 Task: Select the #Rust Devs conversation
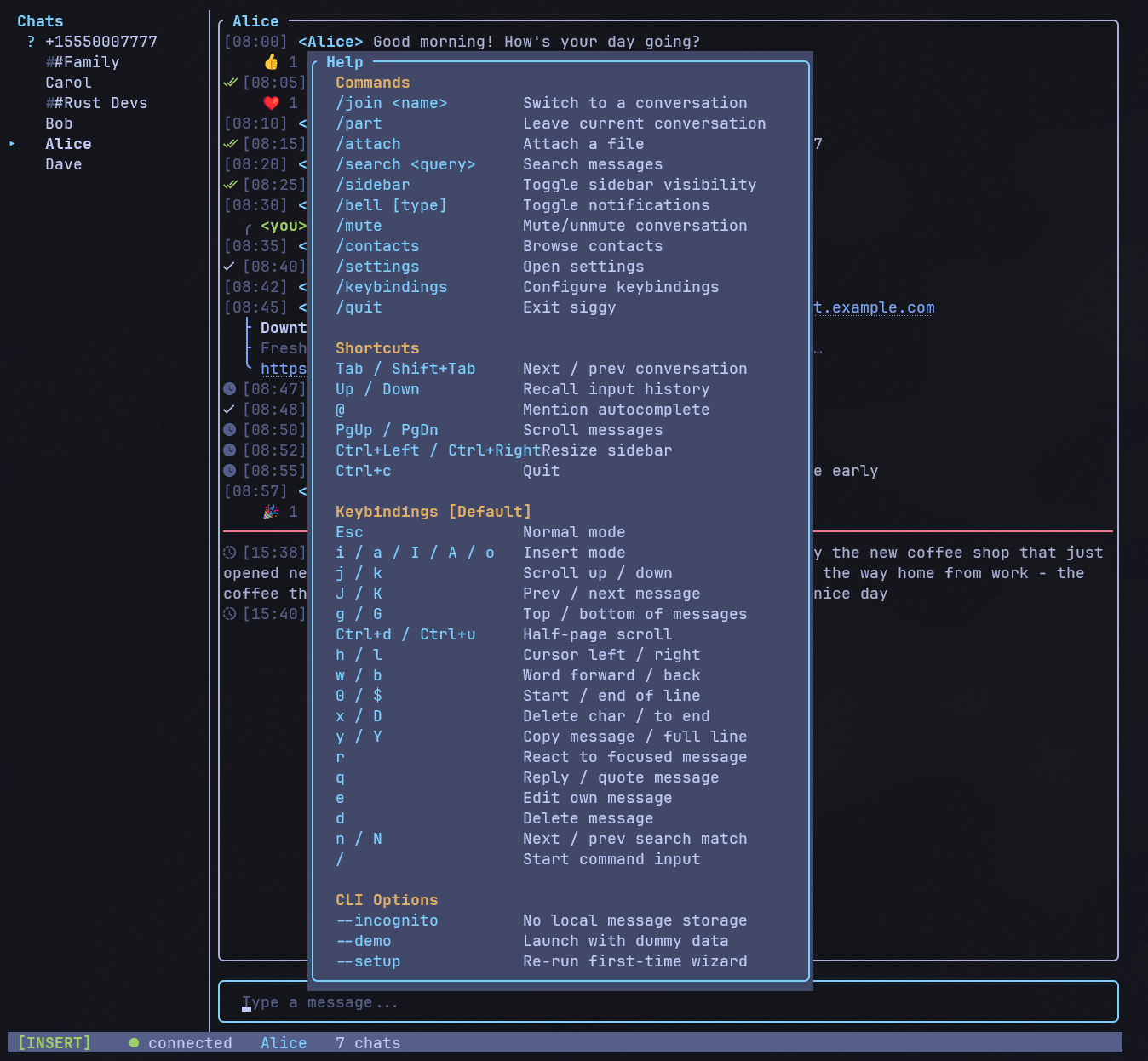(x=96, y=103)
